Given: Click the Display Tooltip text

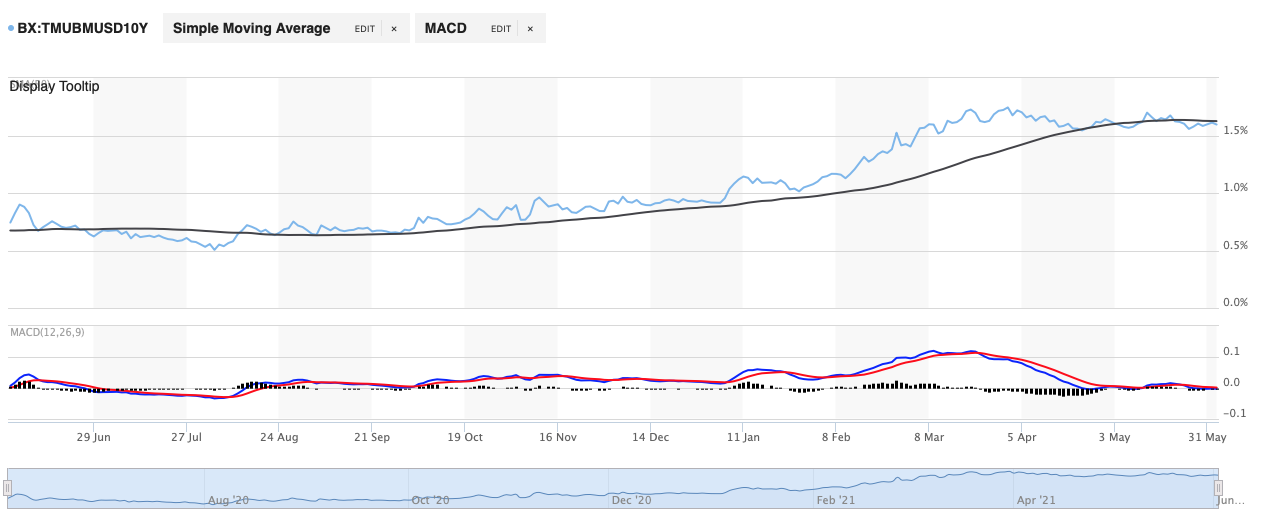Looking at the screenshot, I should (54, 87).
